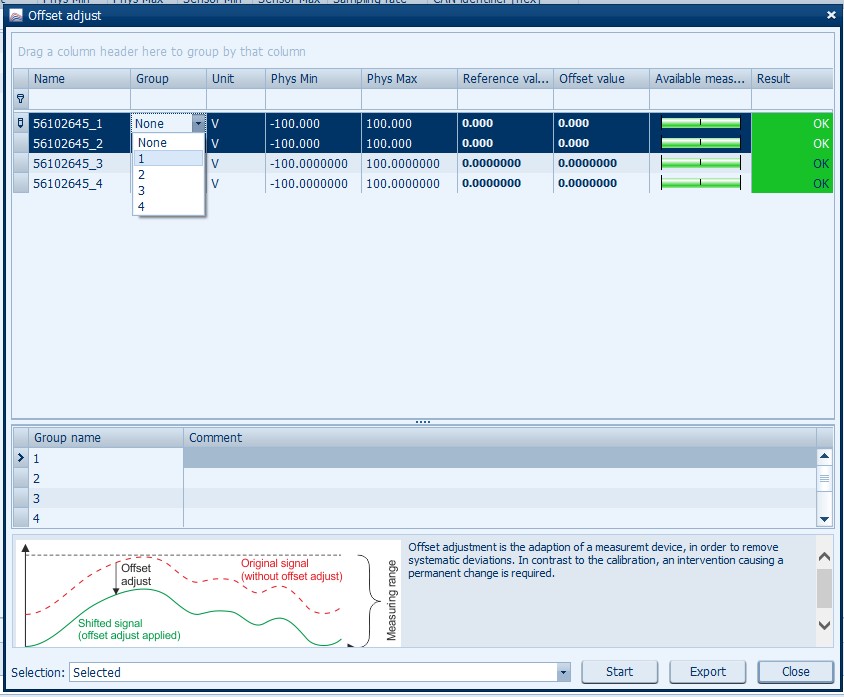Click the filter row funnel icon
Viewport: 844px width, 697px height.
(x=20, y=98)
